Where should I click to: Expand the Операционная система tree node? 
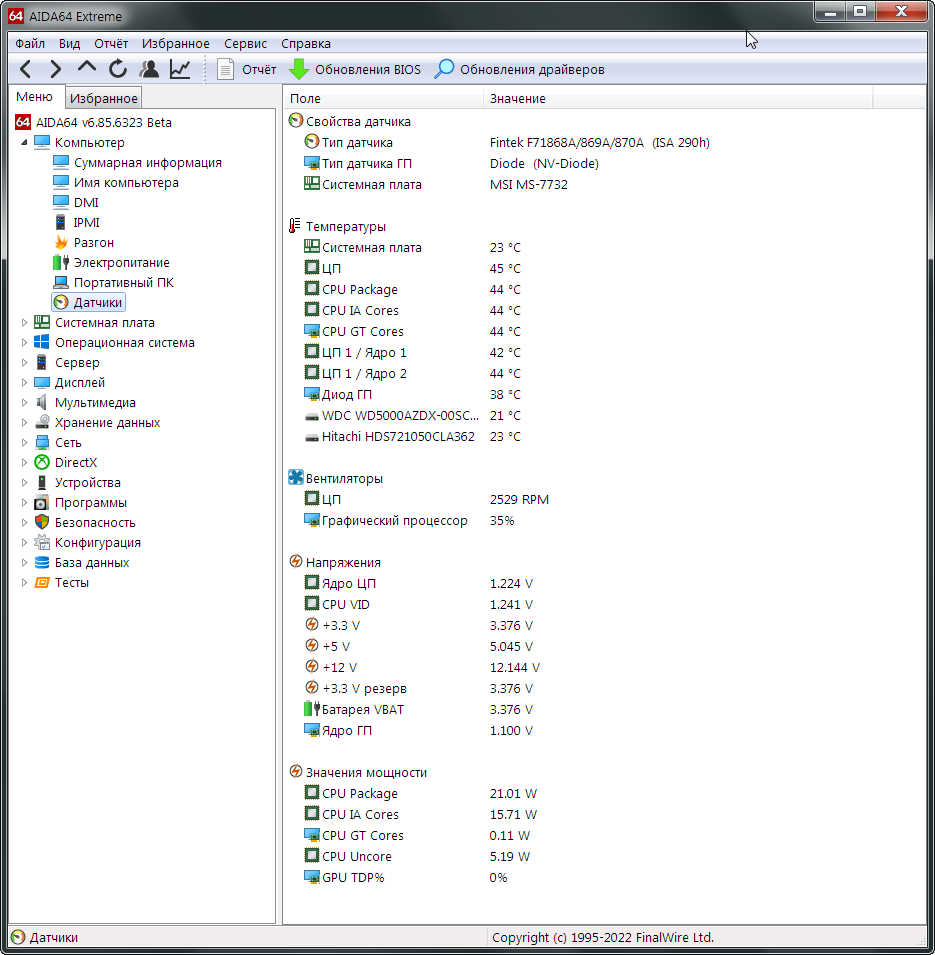click(24, 342)
